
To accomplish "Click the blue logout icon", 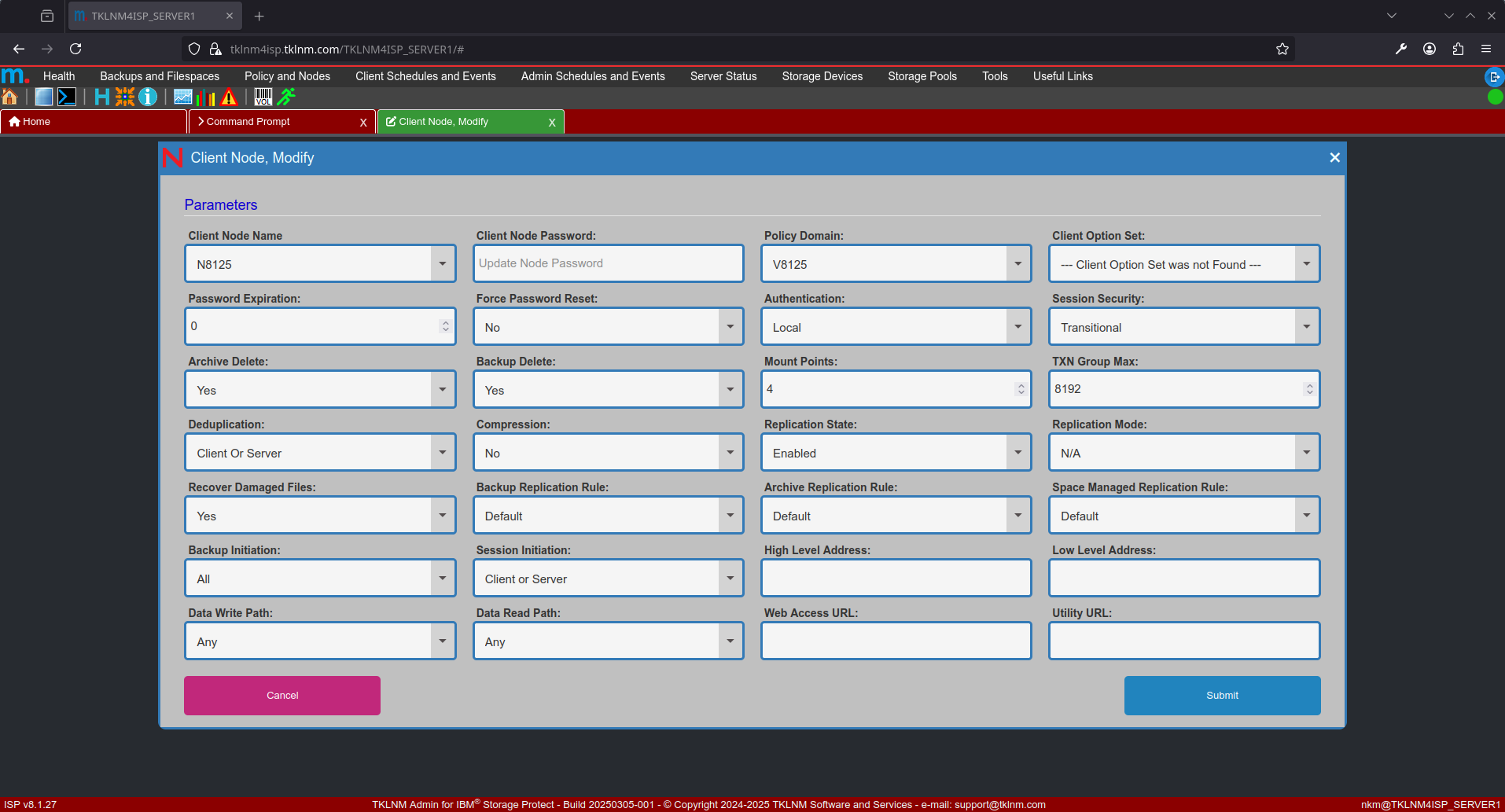I will click(1493, 76).
